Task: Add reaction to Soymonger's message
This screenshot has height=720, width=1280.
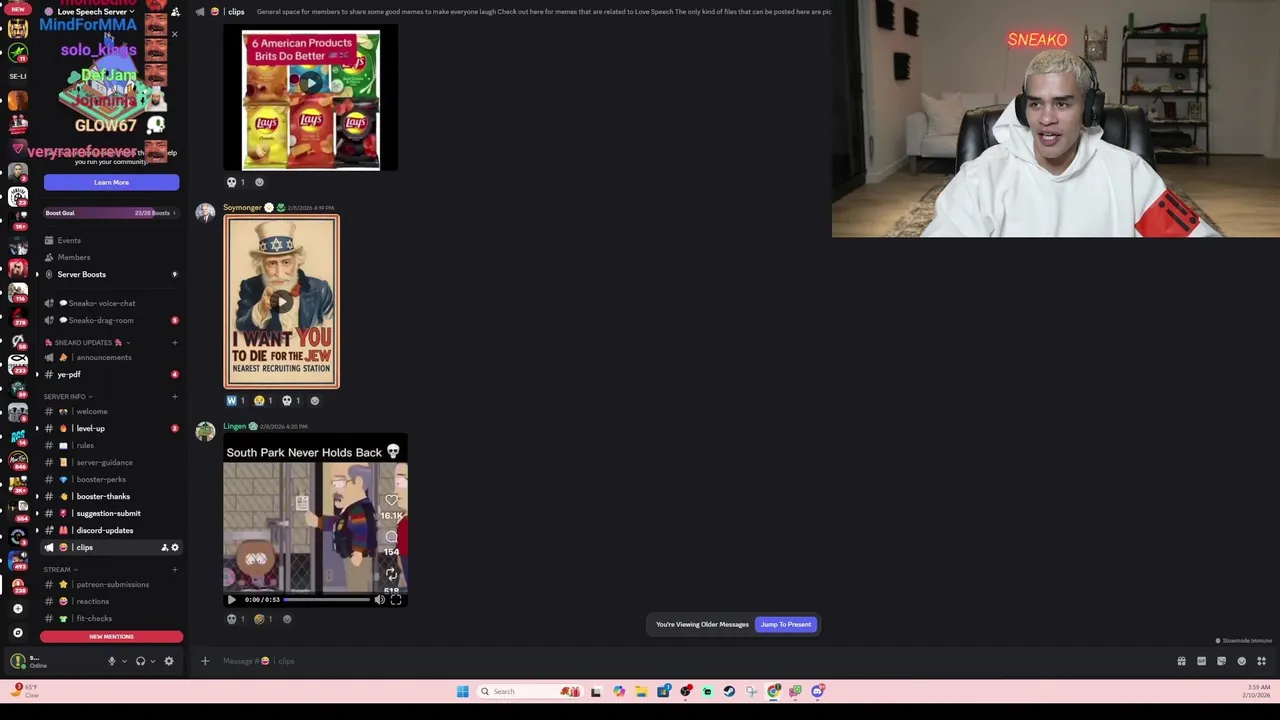Action: [315, 401]
